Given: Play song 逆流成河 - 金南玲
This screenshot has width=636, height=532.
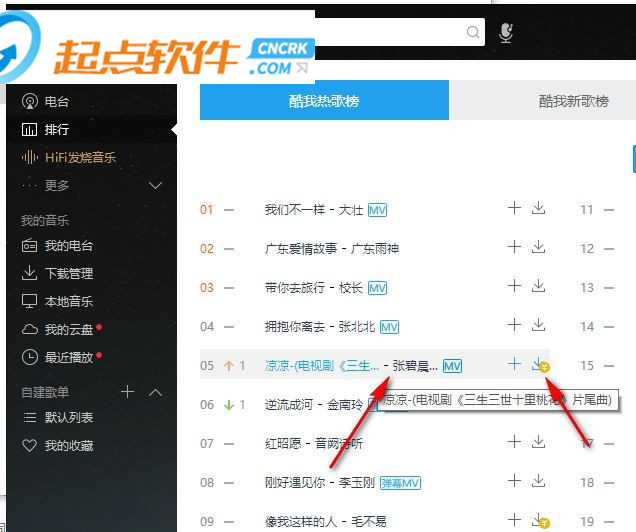Looking at the screenshot, I should (314, 405).
